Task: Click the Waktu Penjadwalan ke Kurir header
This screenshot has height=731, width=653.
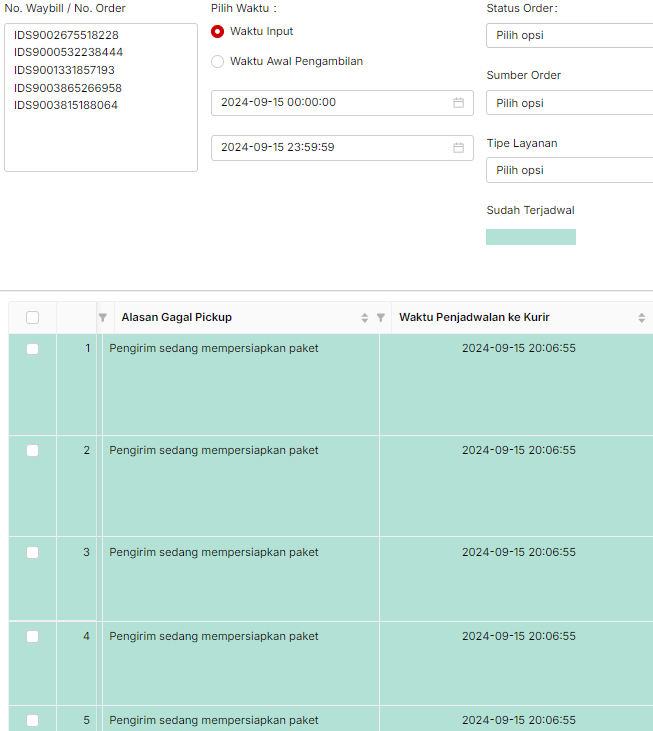Action: coord(474,317)
